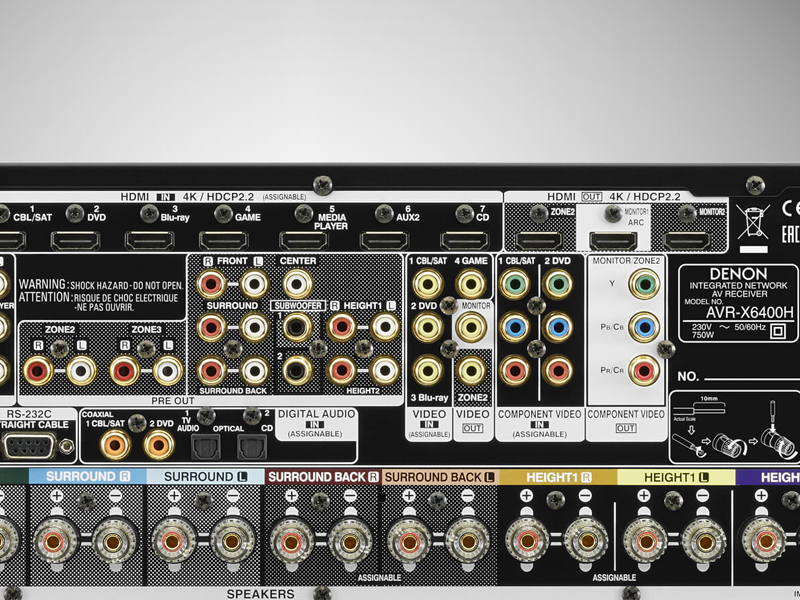Click the green component input jack under 2 DVD

[x=558, y=283]
